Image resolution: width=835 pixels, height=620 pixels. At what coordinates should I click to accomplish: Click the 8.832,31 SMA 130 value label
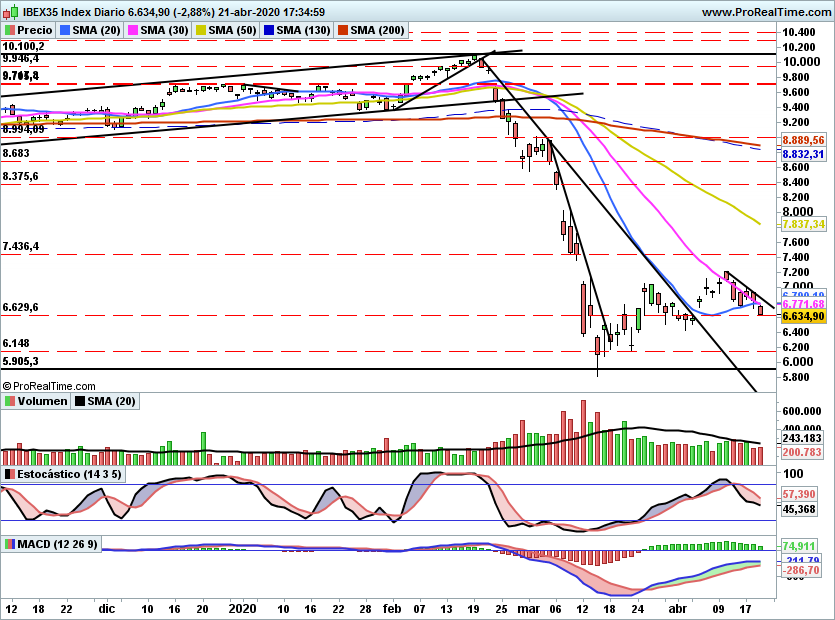(x=804, y=154)
